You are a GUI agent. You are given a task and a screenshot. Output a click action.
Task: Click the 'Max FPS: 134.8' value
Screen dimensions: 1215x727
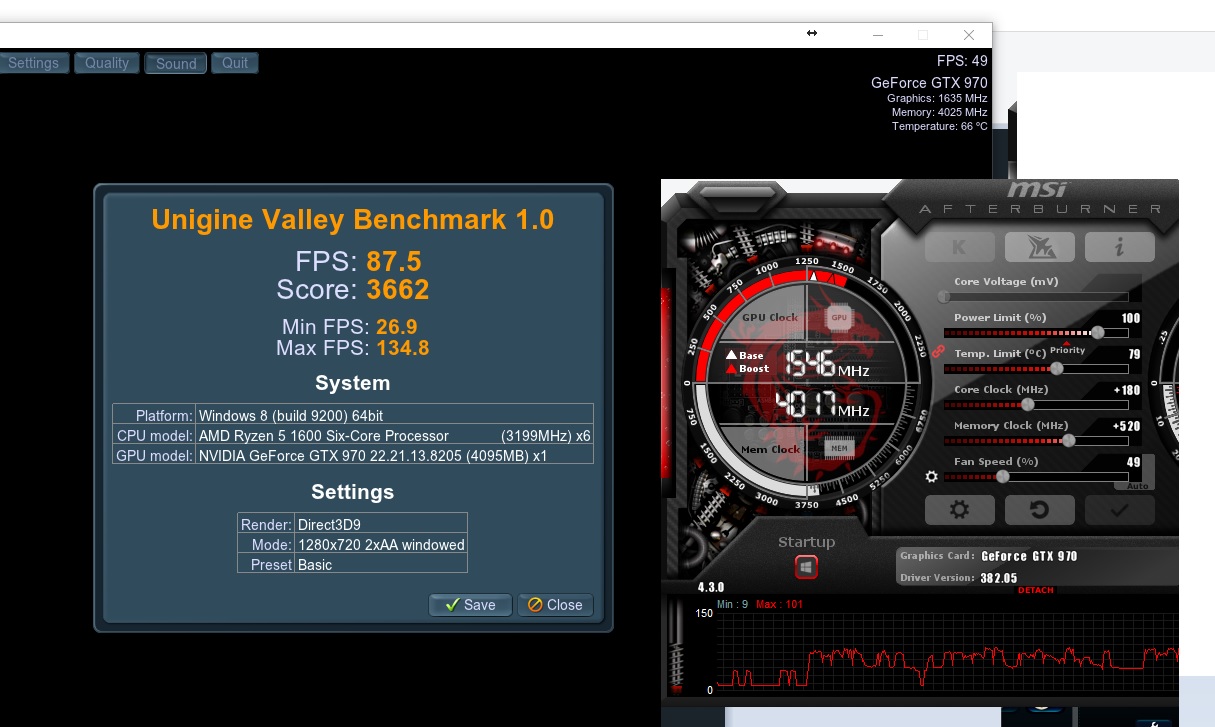pos(403,348)
